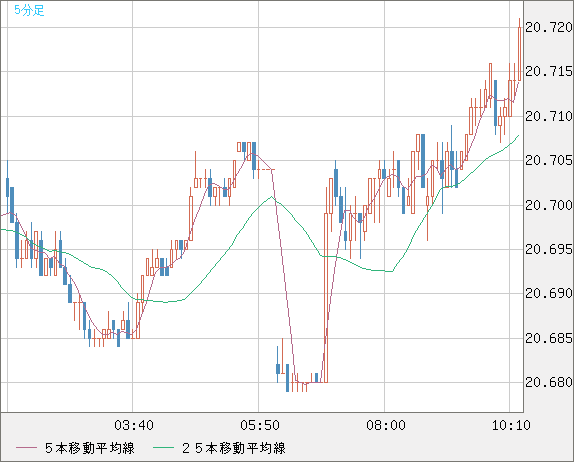The height and width of the screenshot is (462, 574).
Task: Click the 20.710 price axis label
Action: (x=549, y=116)
